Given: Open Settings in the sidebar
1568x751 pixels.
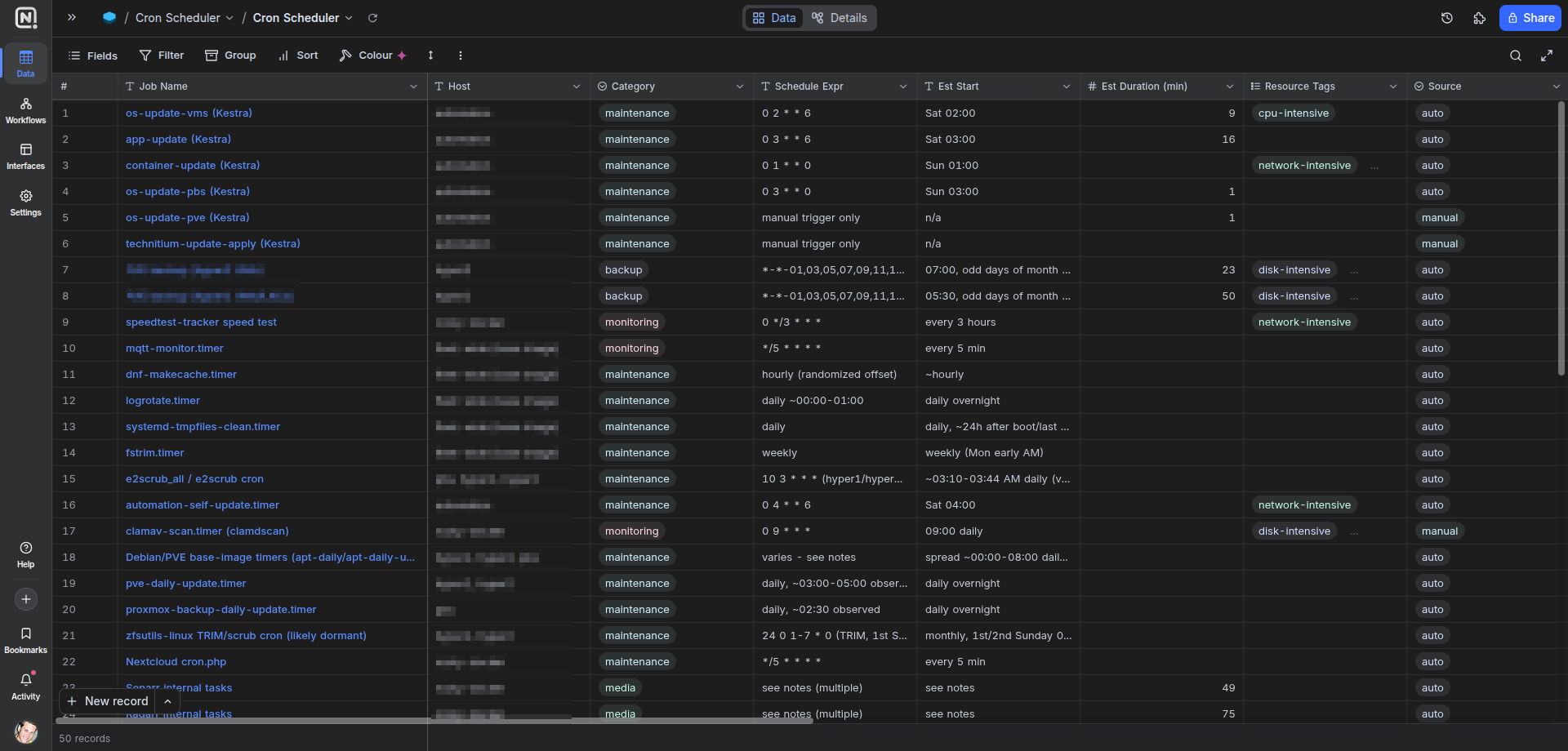Looking at the screenshot, I should click(26, 202).
